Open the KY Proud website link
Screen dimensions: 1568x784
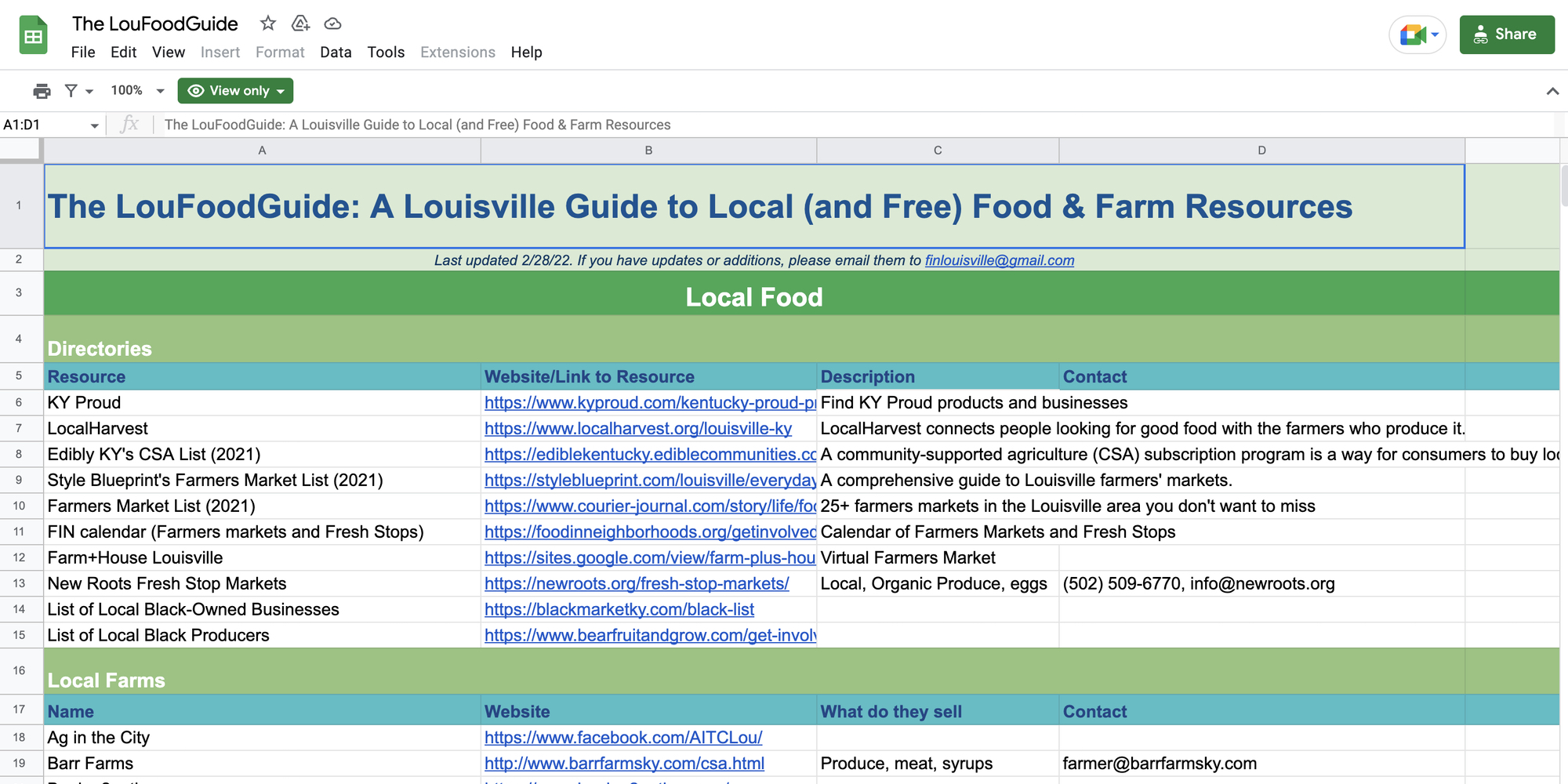point(650,403)
